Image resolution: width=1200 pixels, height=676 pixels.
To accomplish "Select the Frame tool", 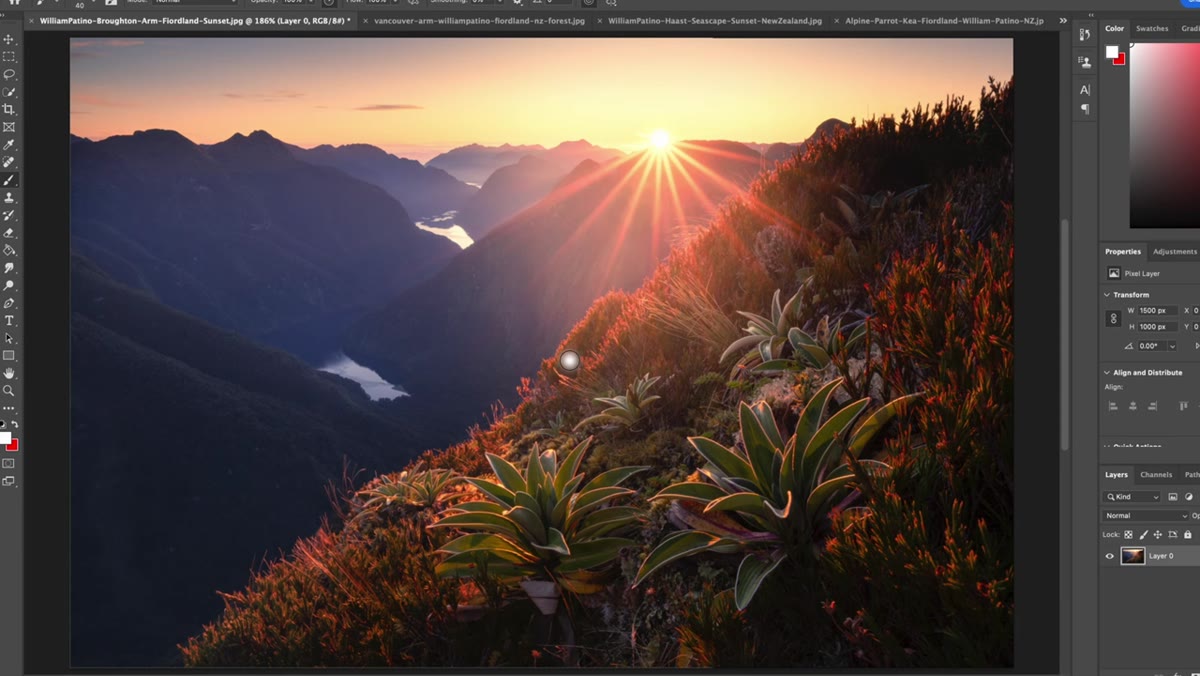I will pyautogui.click(x=9, y=127).
